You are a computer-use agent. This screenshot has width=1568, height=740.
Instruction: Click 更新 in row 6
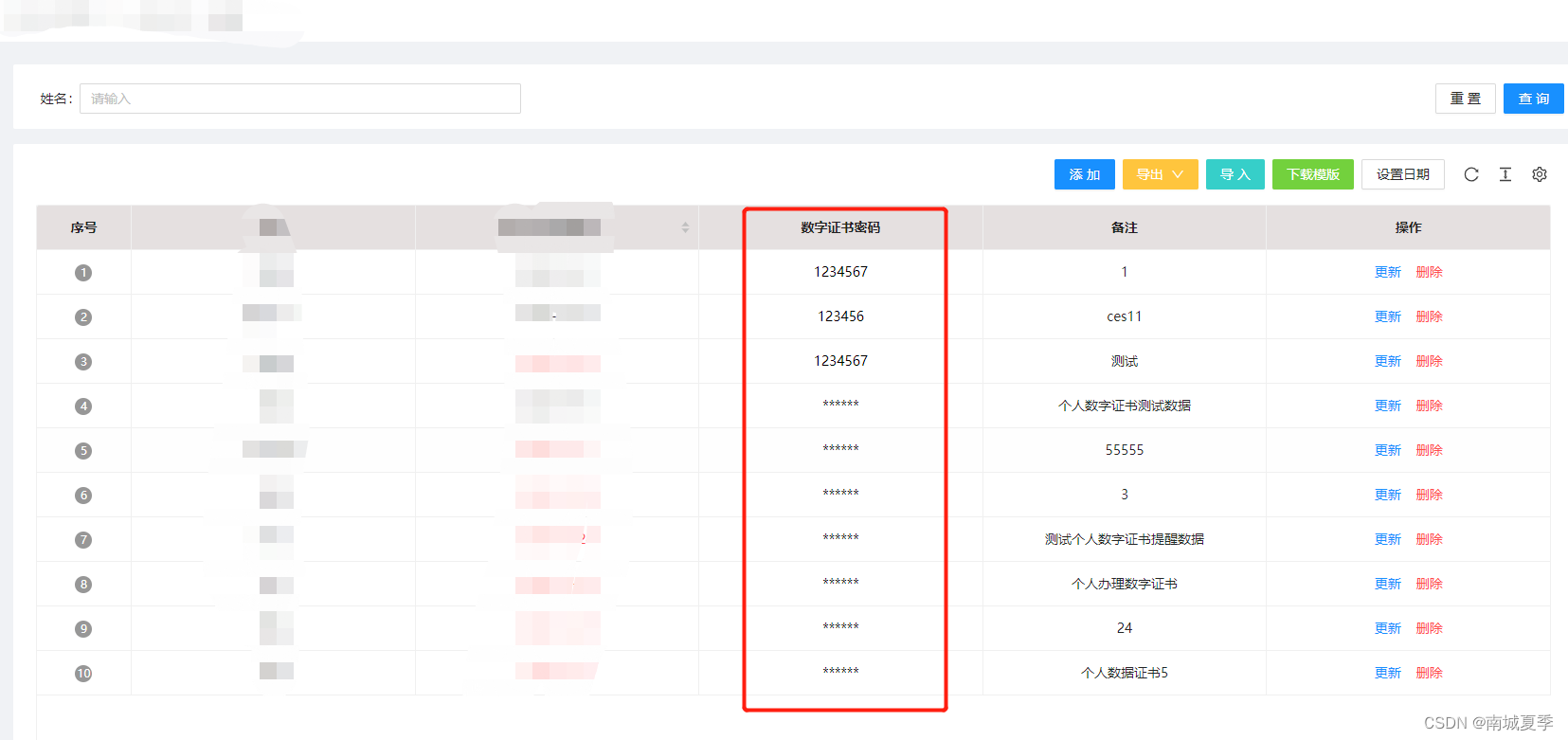pyautogui.click(x=1388, y=495)
